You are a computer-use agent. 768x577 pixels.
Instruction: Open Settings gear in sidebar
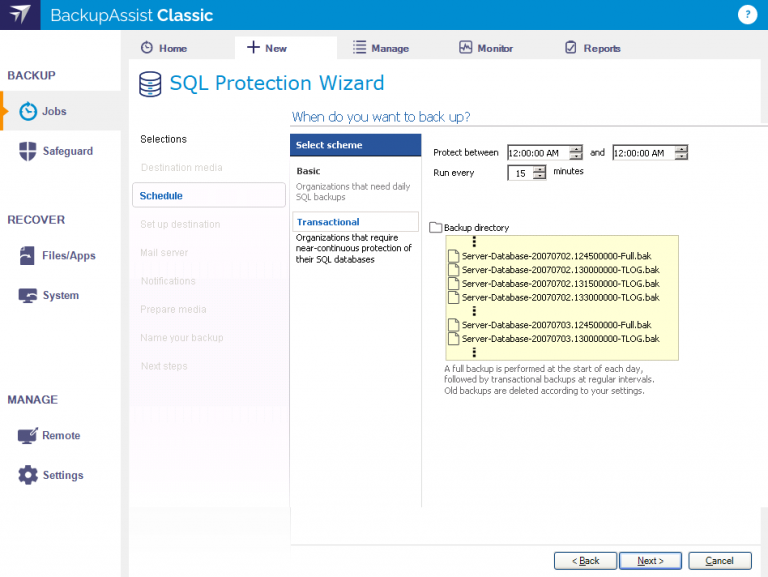[62, 476]
